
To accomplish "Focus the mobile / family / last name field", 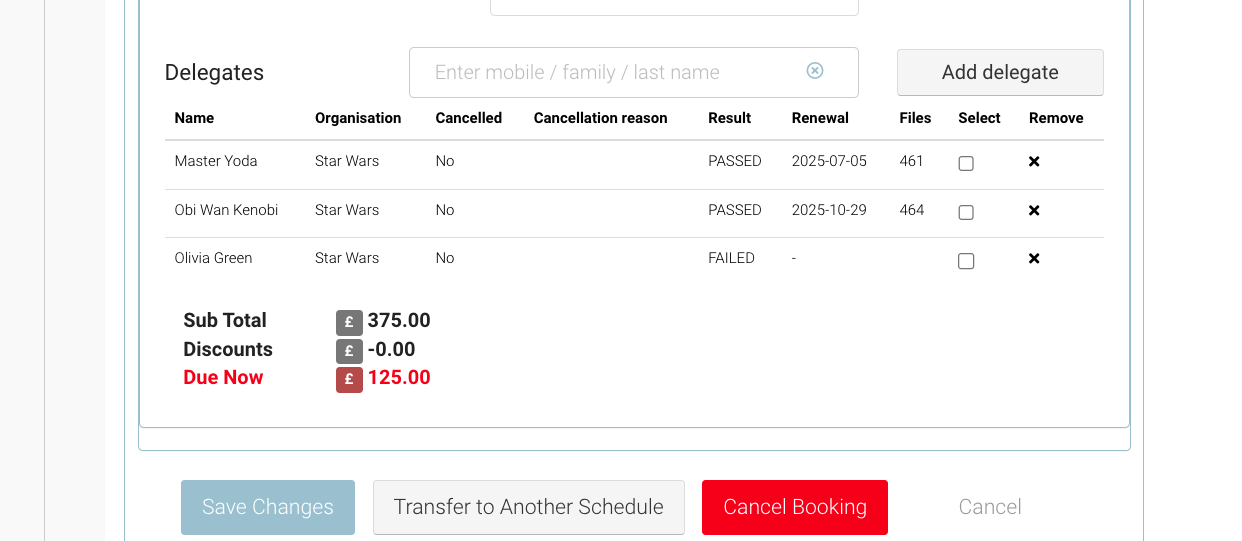I will tap(610, 73).
